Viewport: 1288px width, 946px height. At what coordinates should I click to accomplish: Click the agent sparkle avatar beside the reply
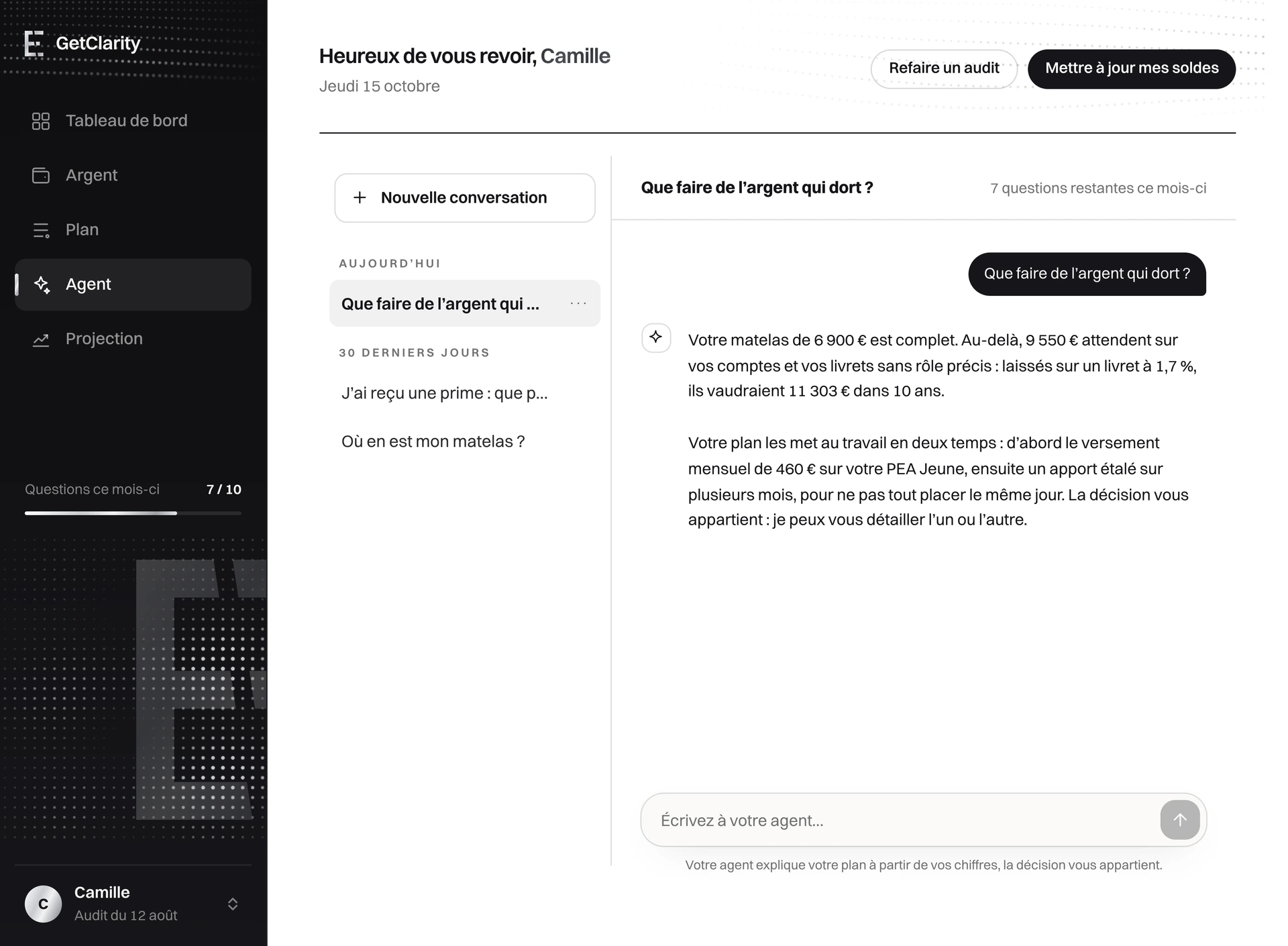656,337
